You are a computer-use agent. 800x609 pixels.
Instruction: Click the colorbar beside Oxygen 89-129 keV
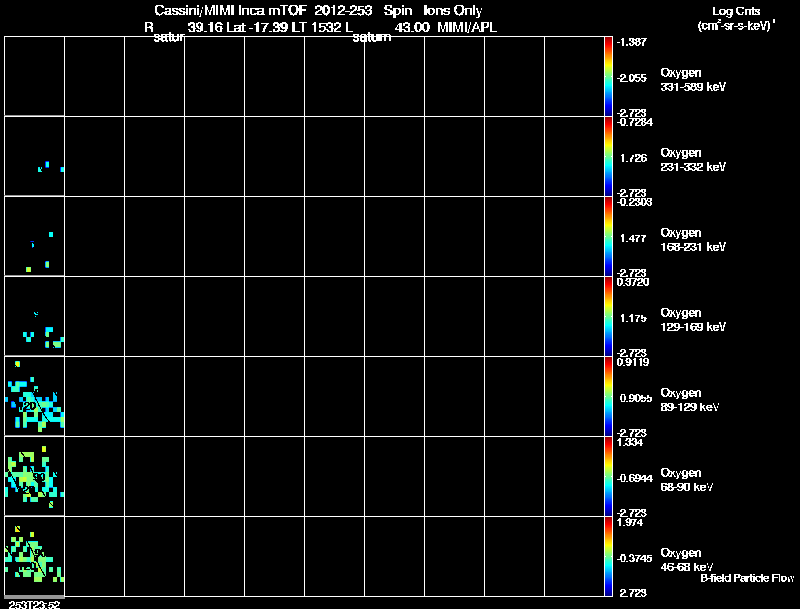click(x=608, y=397)
